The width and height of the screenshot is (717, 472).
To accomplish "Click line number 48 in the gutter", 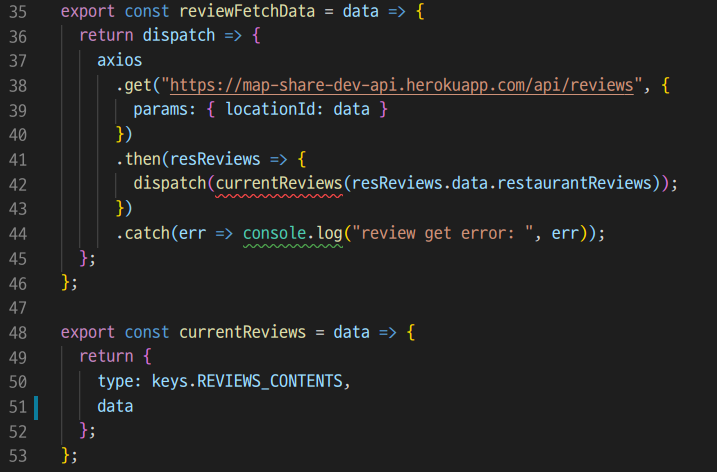I will [x=18, y=333].
